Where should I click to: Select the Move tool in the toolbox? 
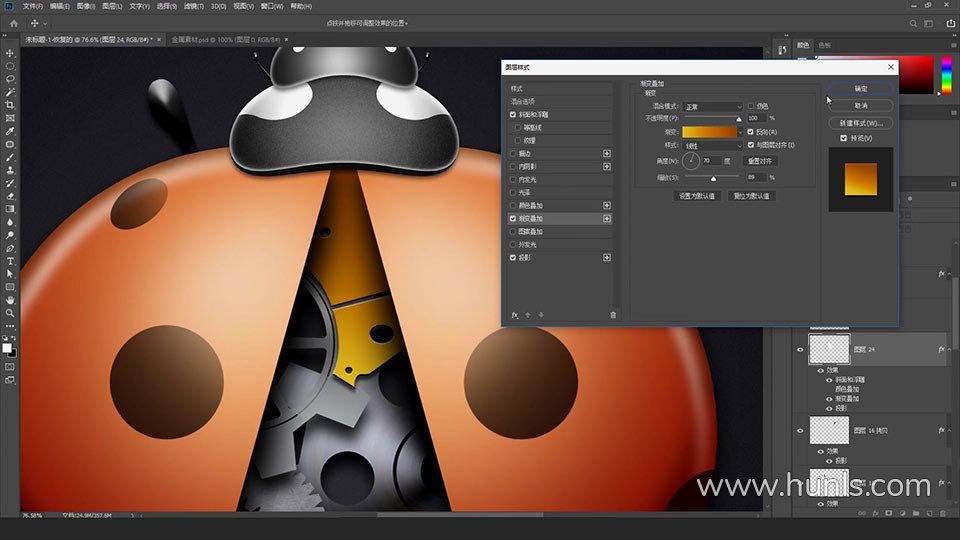[x=10, y=53]
